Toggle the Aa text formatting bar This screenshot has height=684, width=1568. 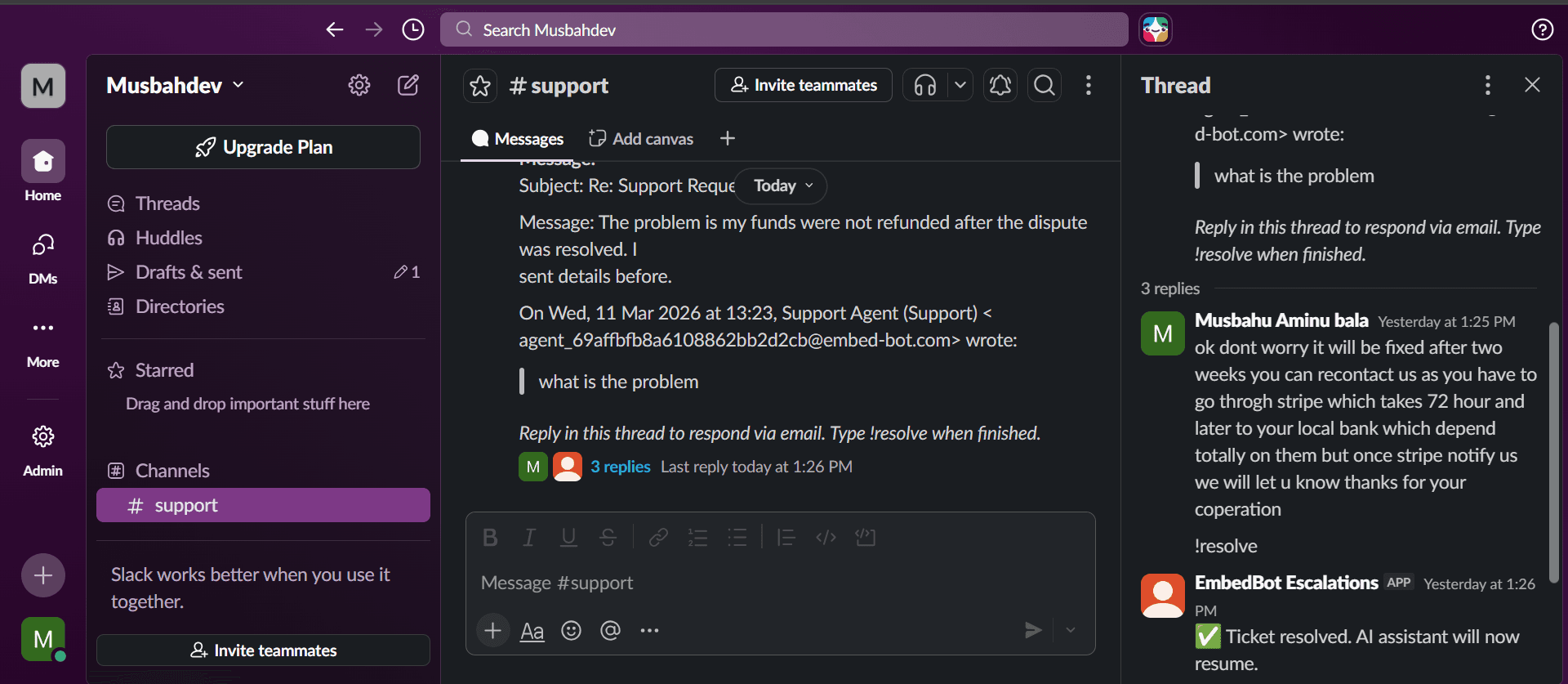532,630
